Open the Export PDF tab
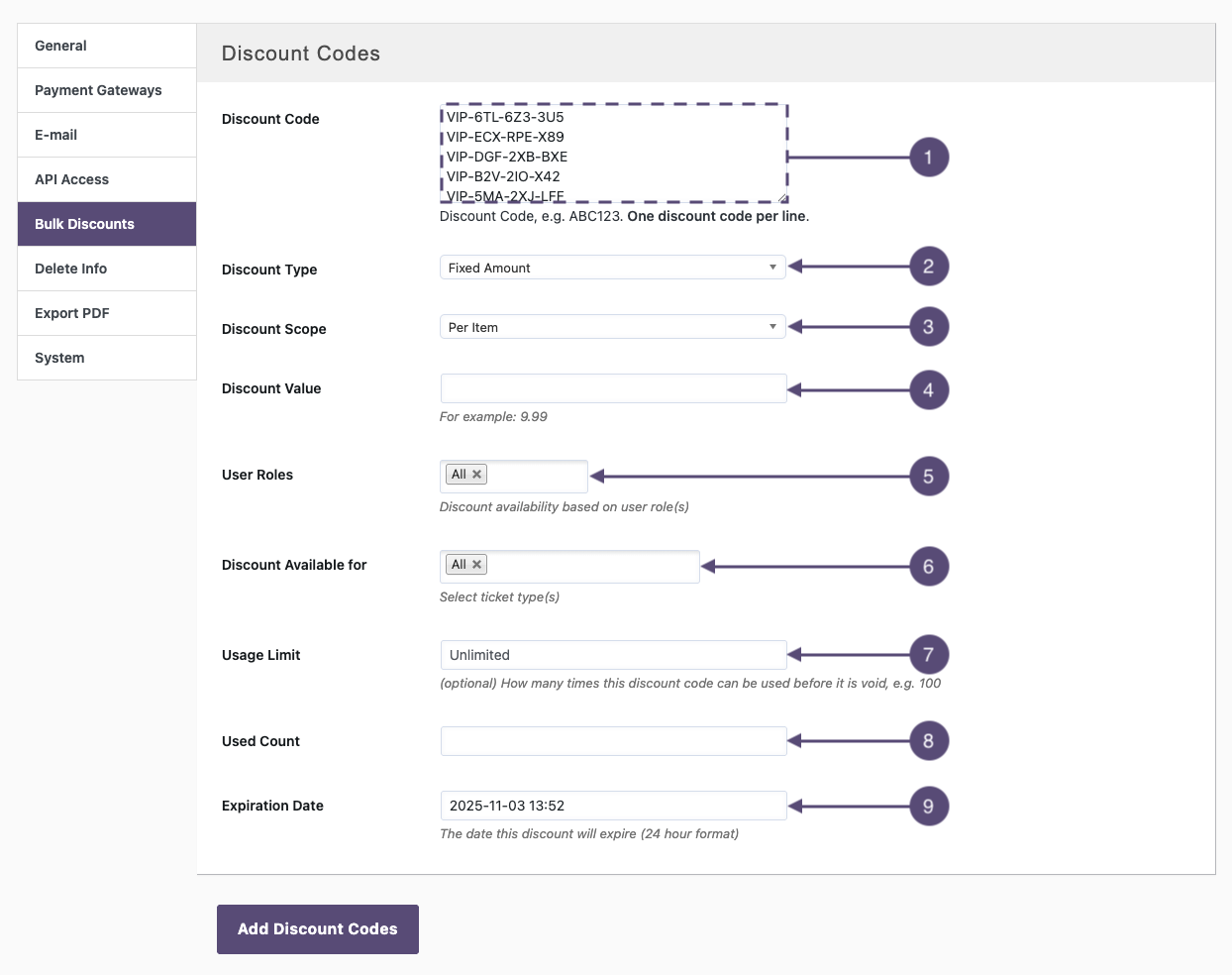Screen dimensions: 1232x975 click(x=107, y=313)
